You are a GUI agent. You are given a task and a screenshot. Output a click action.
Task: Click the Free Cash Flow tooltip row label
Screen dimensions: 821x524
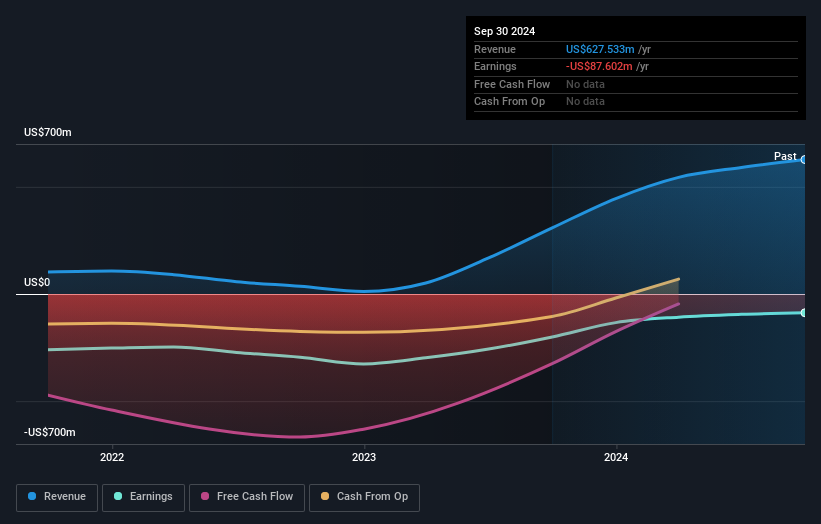[x=512, y=84]
